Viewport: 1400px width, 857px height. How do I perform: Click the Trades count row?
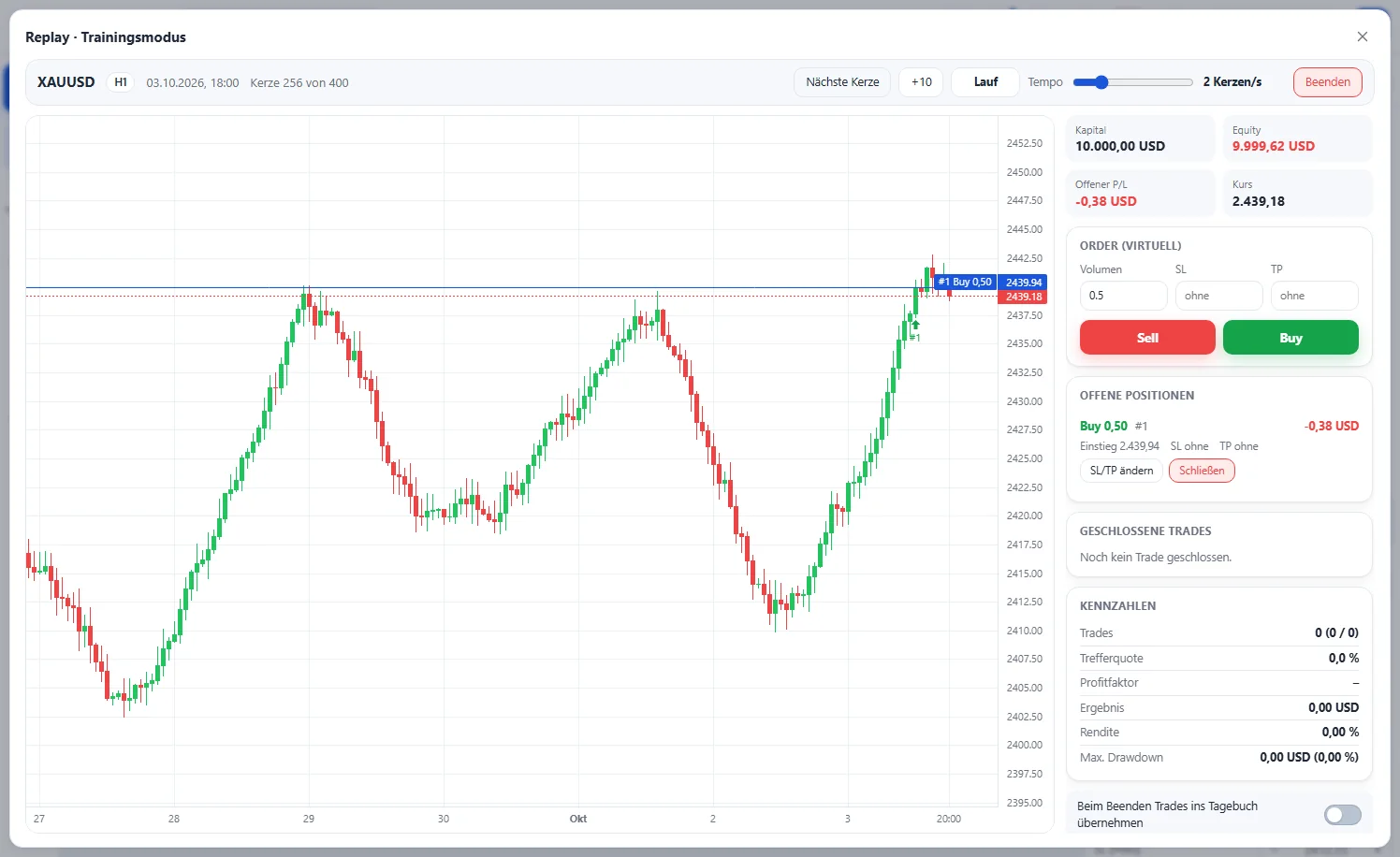point(1219,632)
